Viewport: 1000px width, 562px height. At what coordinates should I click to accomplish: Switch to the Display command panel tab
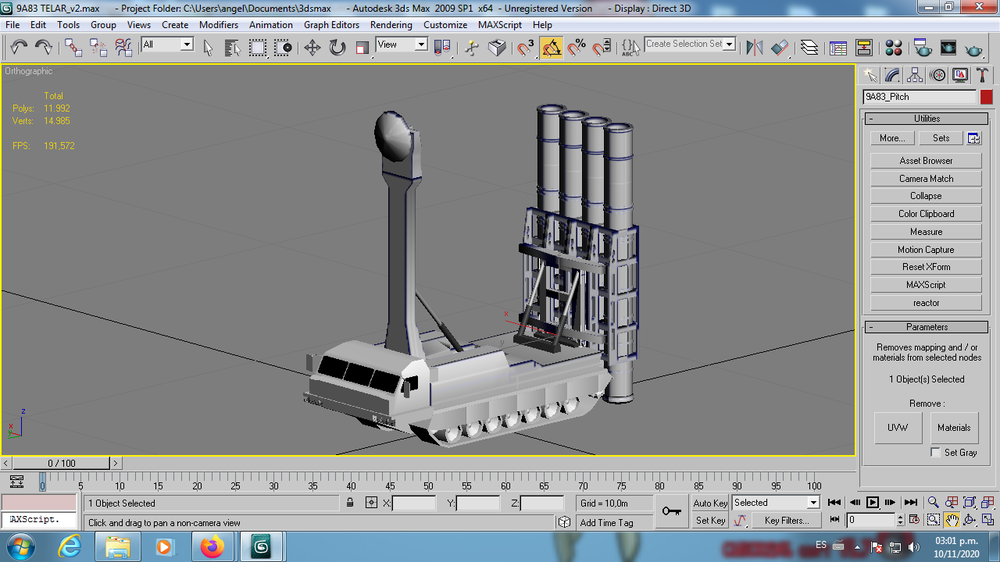(960, 75)
